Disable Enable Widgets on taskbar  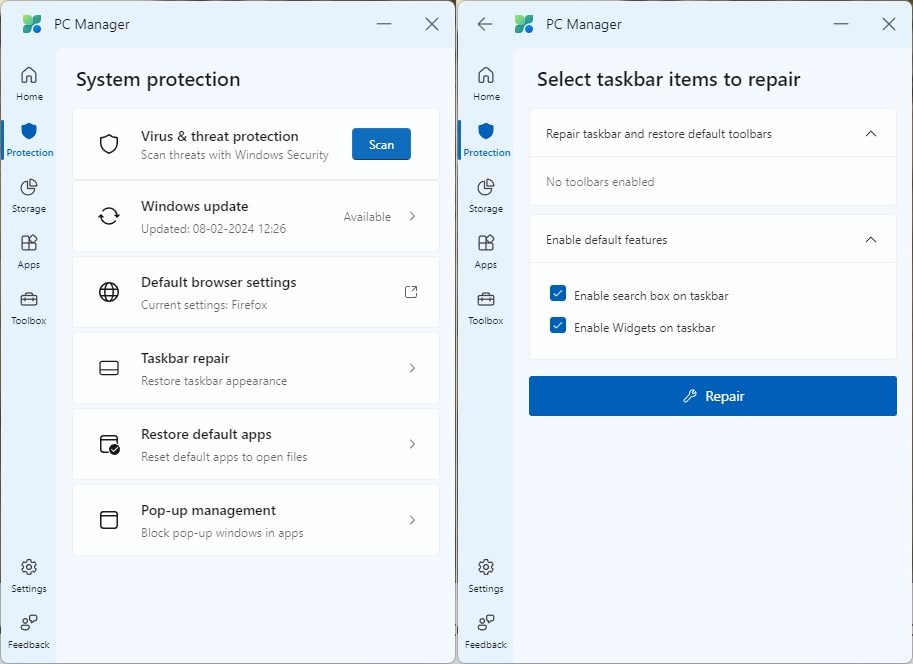coord(557,325)
